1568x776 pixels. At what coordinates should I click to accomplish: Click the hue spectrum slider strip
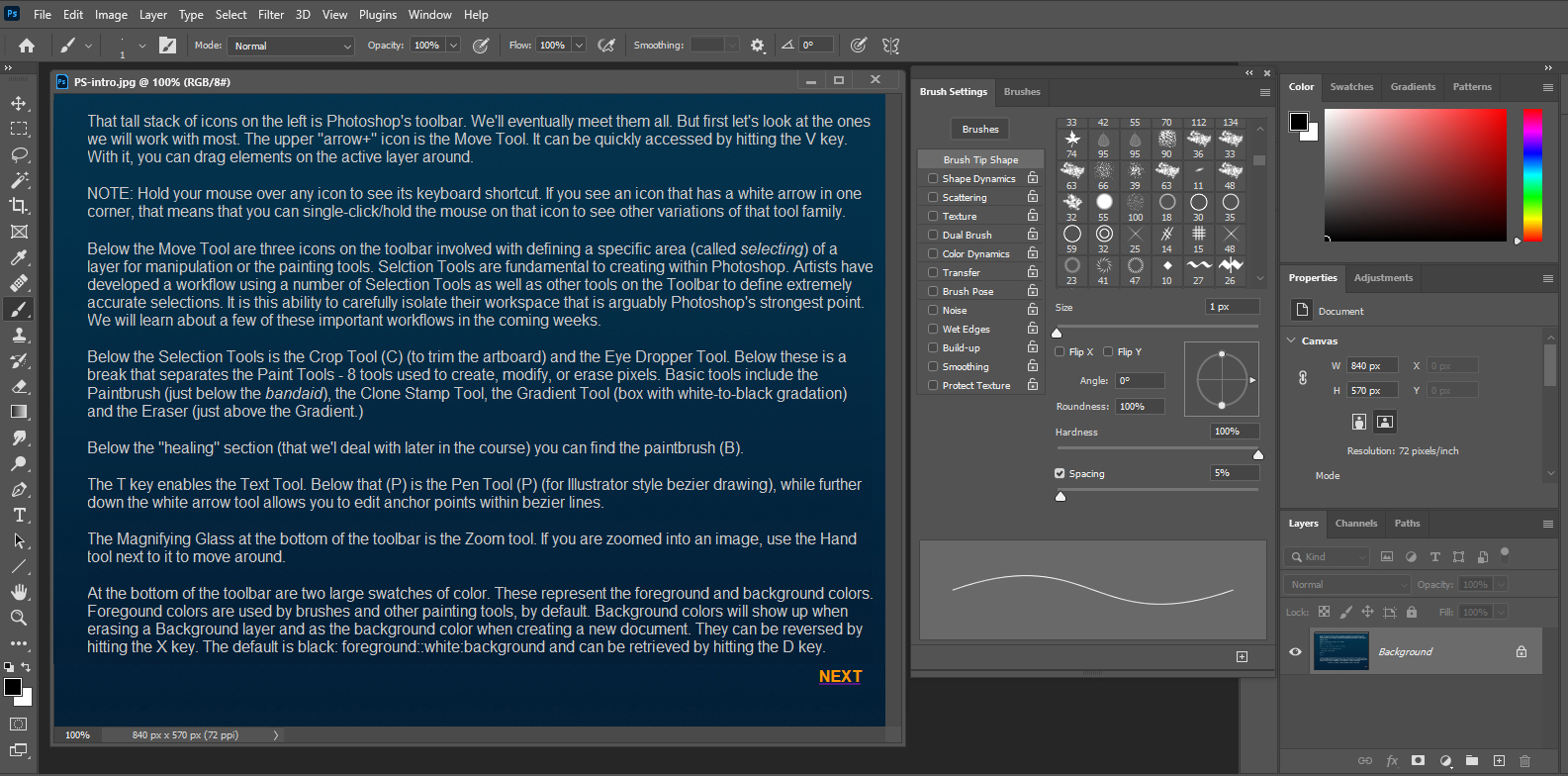pyautogui.click(x=1532, y=174)
